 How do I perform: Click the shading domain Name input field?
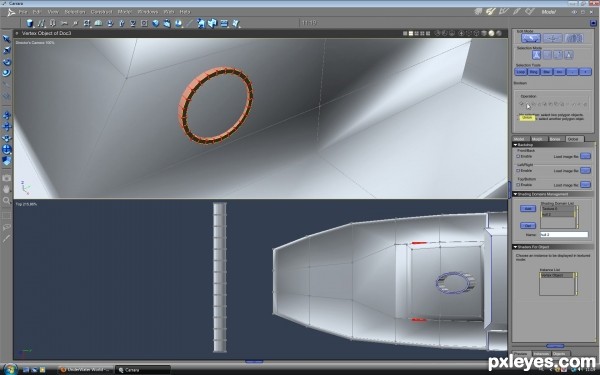point(564,235)
